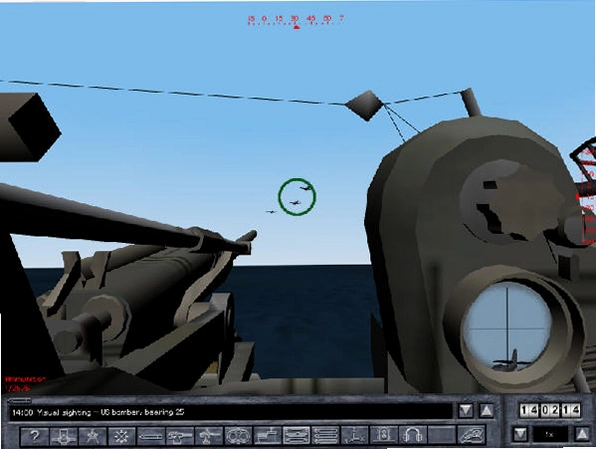Select the compass rose heading icon
This screenshot has height=449, width=596.
(122, 436)
